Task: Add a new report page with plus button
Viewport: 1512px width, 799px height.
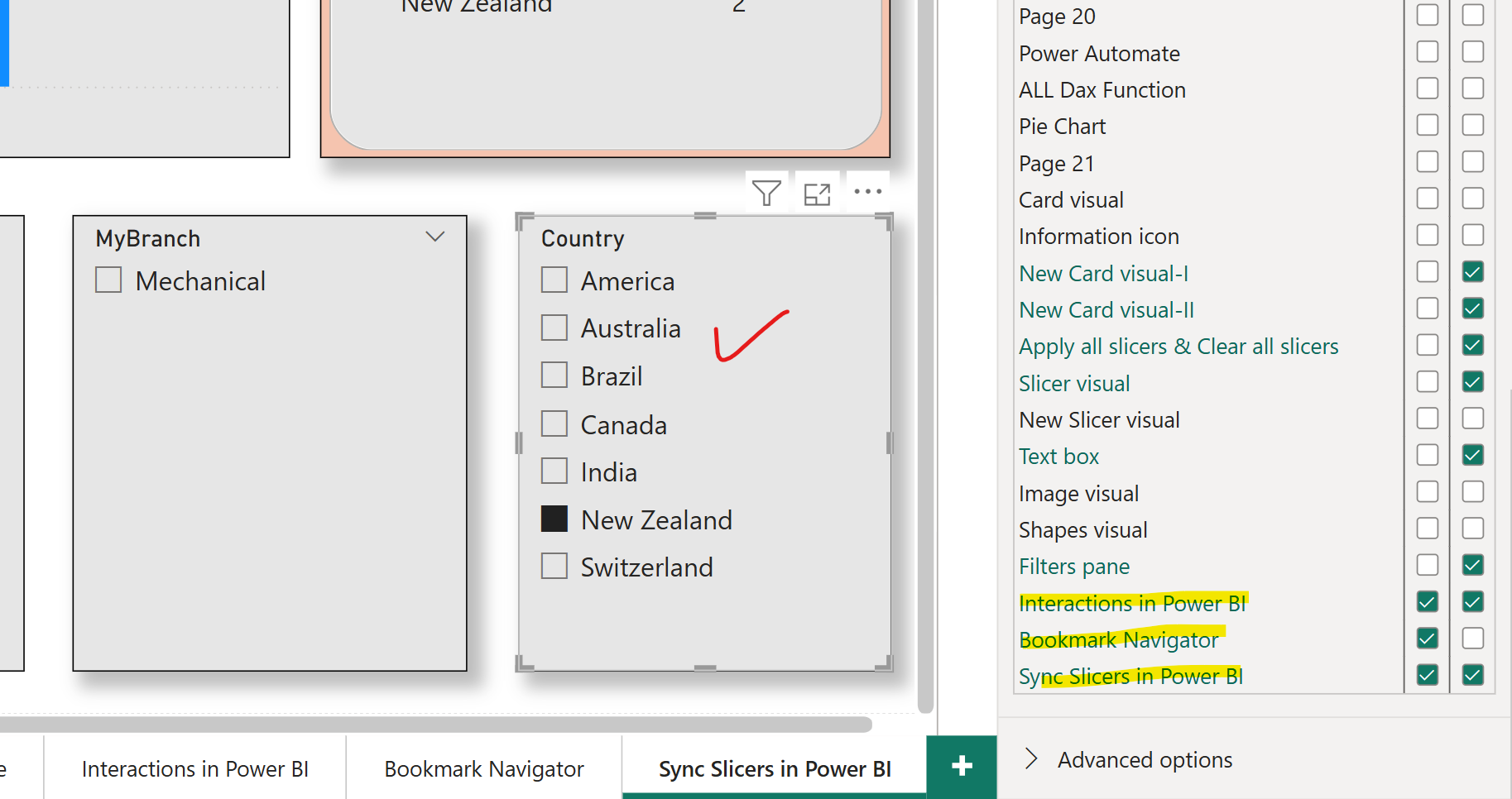Action: [961, 767]
